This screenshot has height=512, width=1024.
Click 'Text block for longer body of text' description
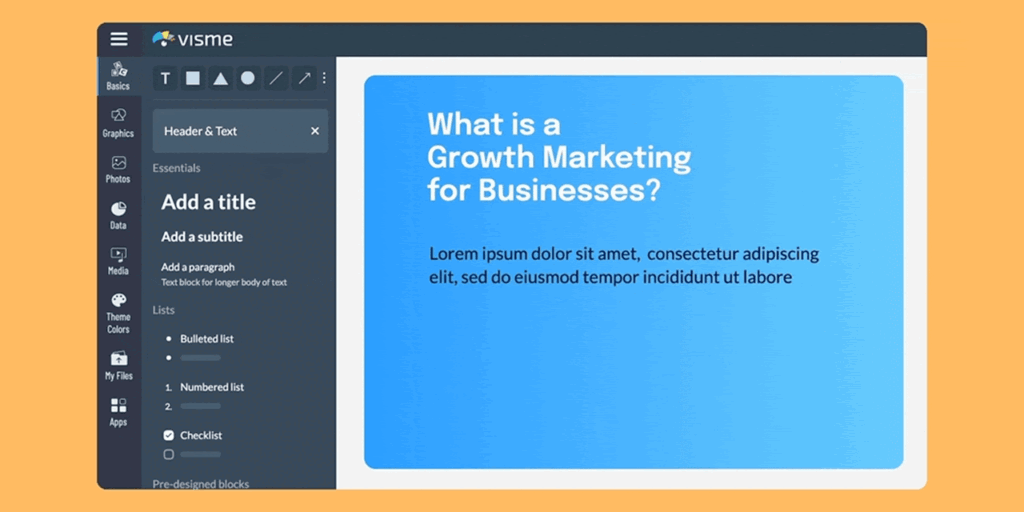(x=224, y=283)
